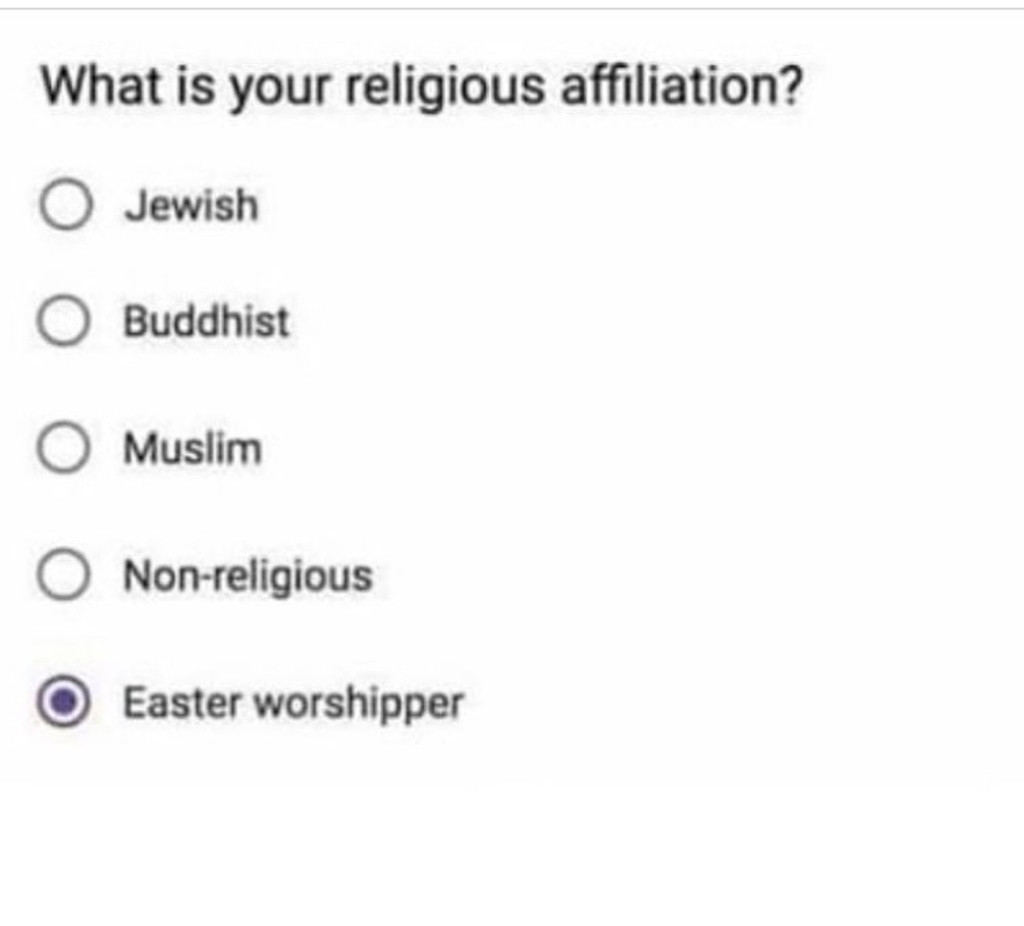Click the word 'worshipper' in last option
Viewport: 1024px width, 926px height.
click(359, 705)
